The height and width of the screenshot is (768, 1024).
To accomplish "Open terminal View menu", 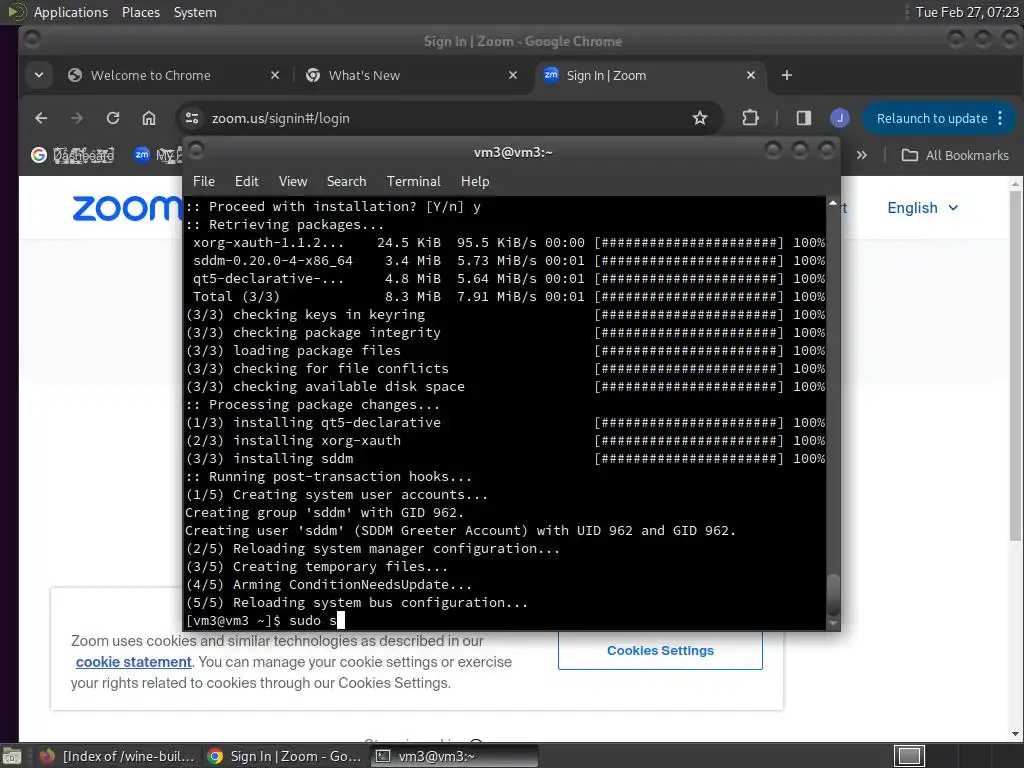I will pyautogui.click(x=293, y=181).
